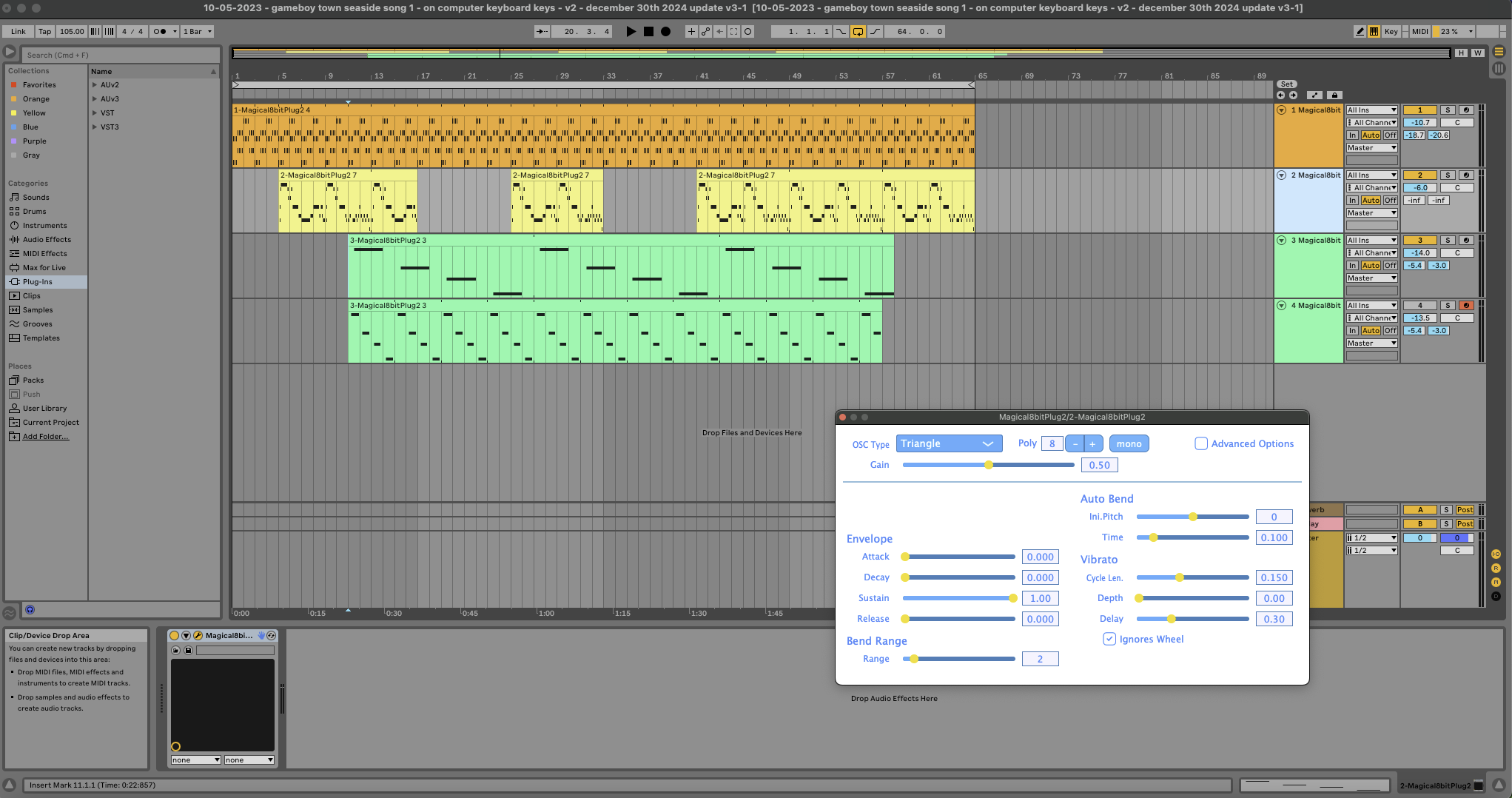Toggle Punch-In switch
1512x798 pixels.
[841, 31]
